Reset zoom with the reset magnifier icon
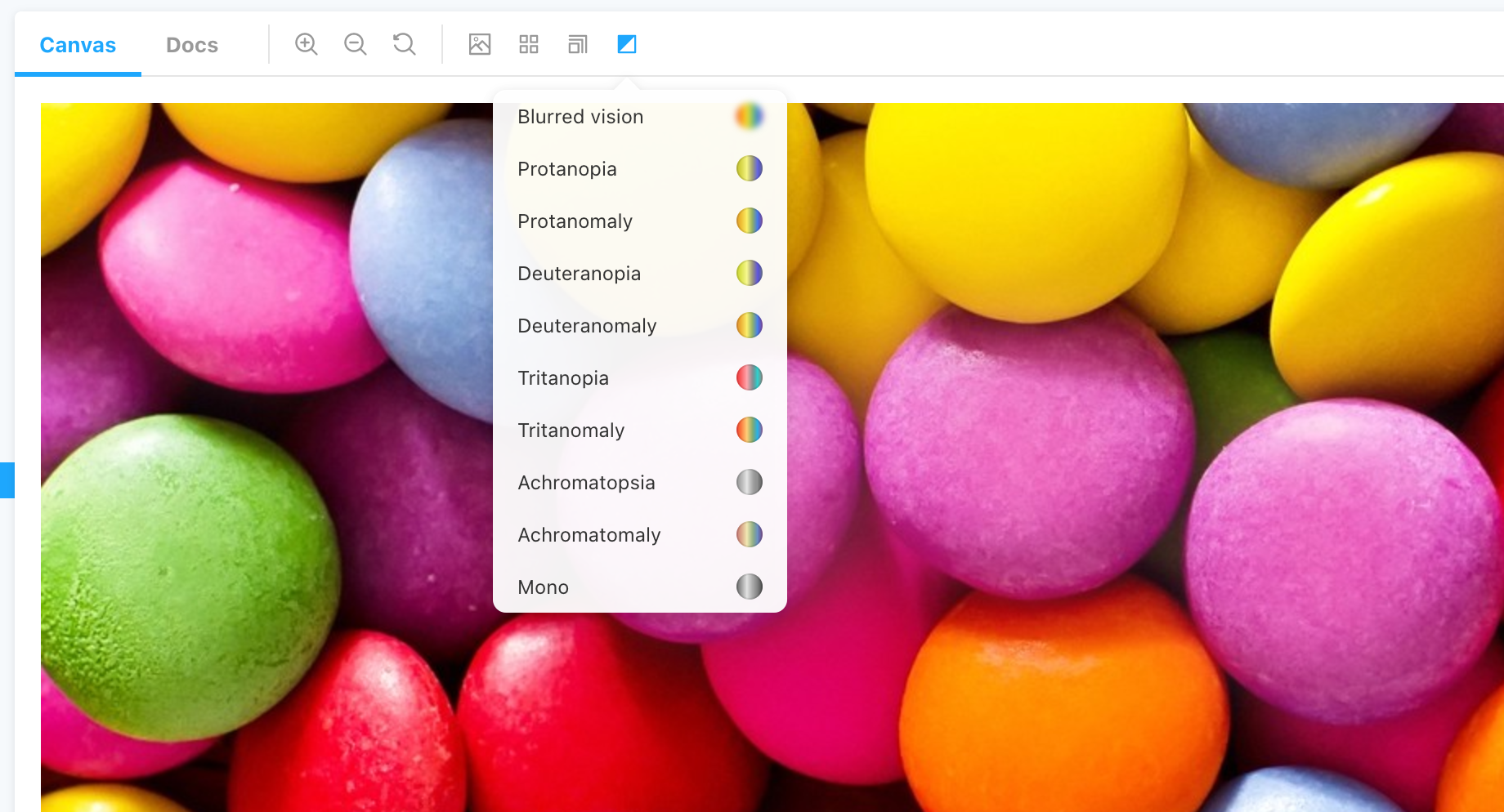The image size is (1504, 812). coord(405,44)
